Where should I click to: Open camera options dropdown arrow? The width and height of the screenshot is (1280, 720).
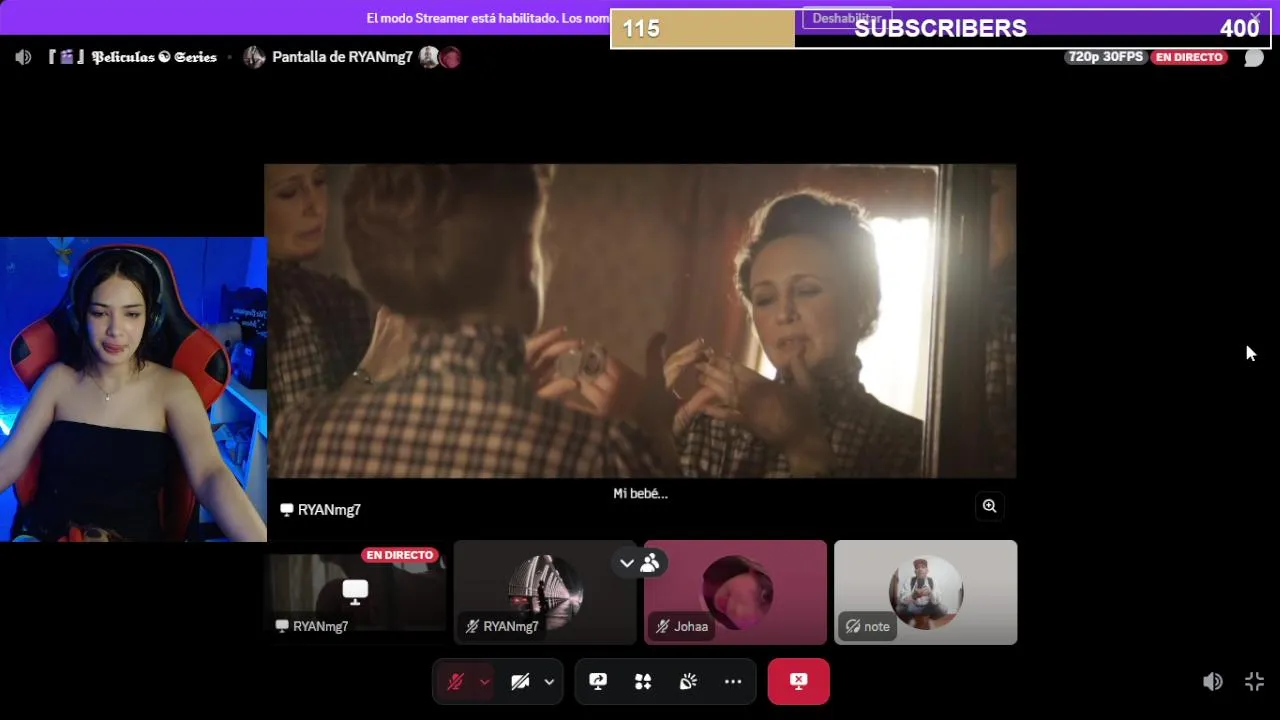pyautogui.click(x=549, y=682)
